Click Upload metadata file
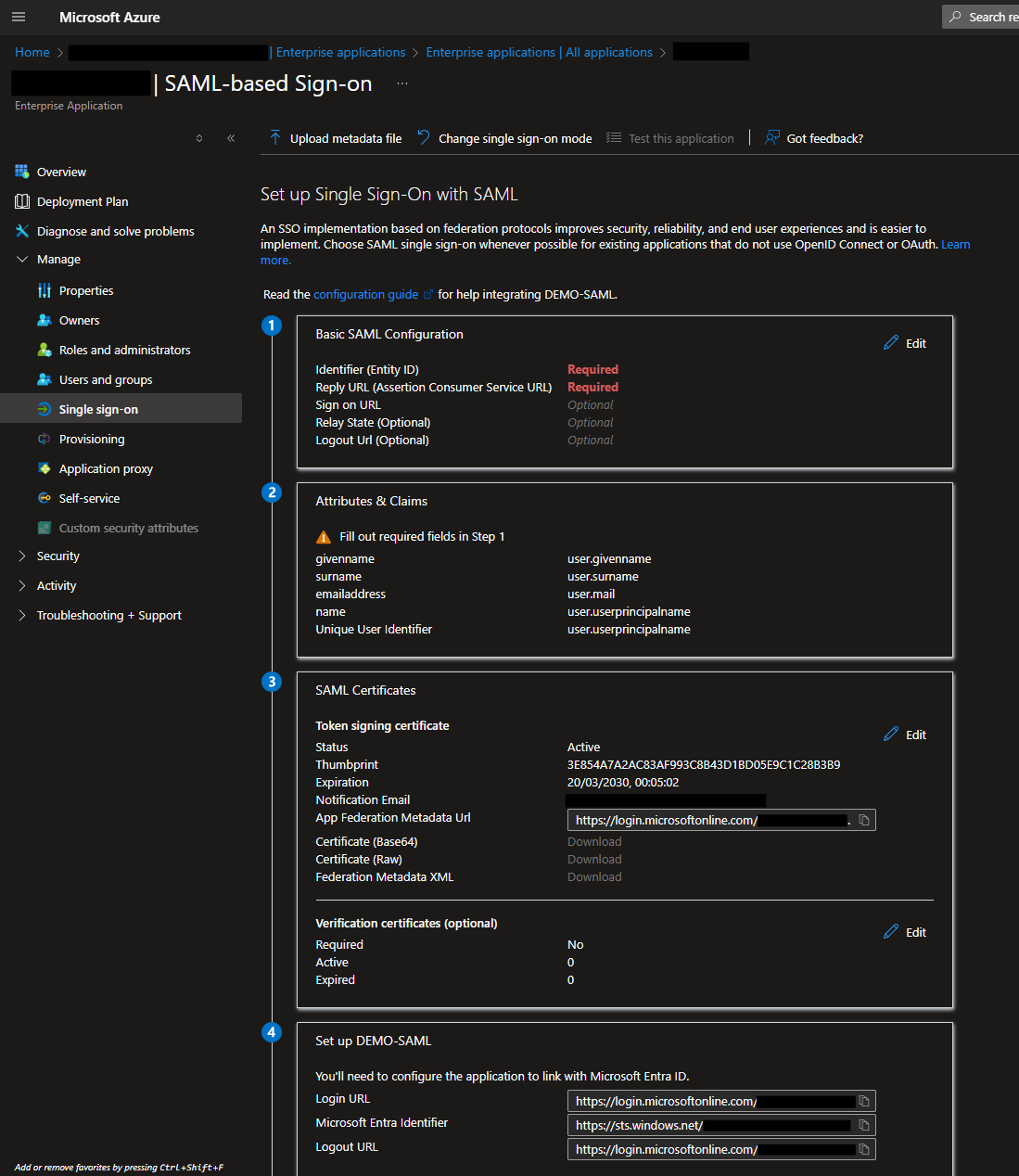The width and height of the screenshot is (1019, 1176). pyautogui.click(x=336, y=138)
